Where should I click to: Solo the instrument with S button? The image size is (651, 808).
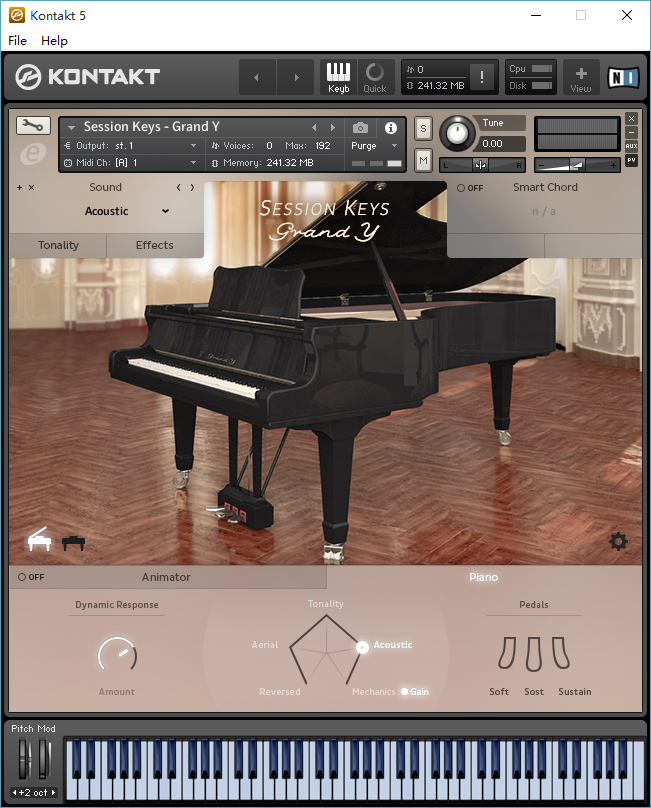[423, 129]
